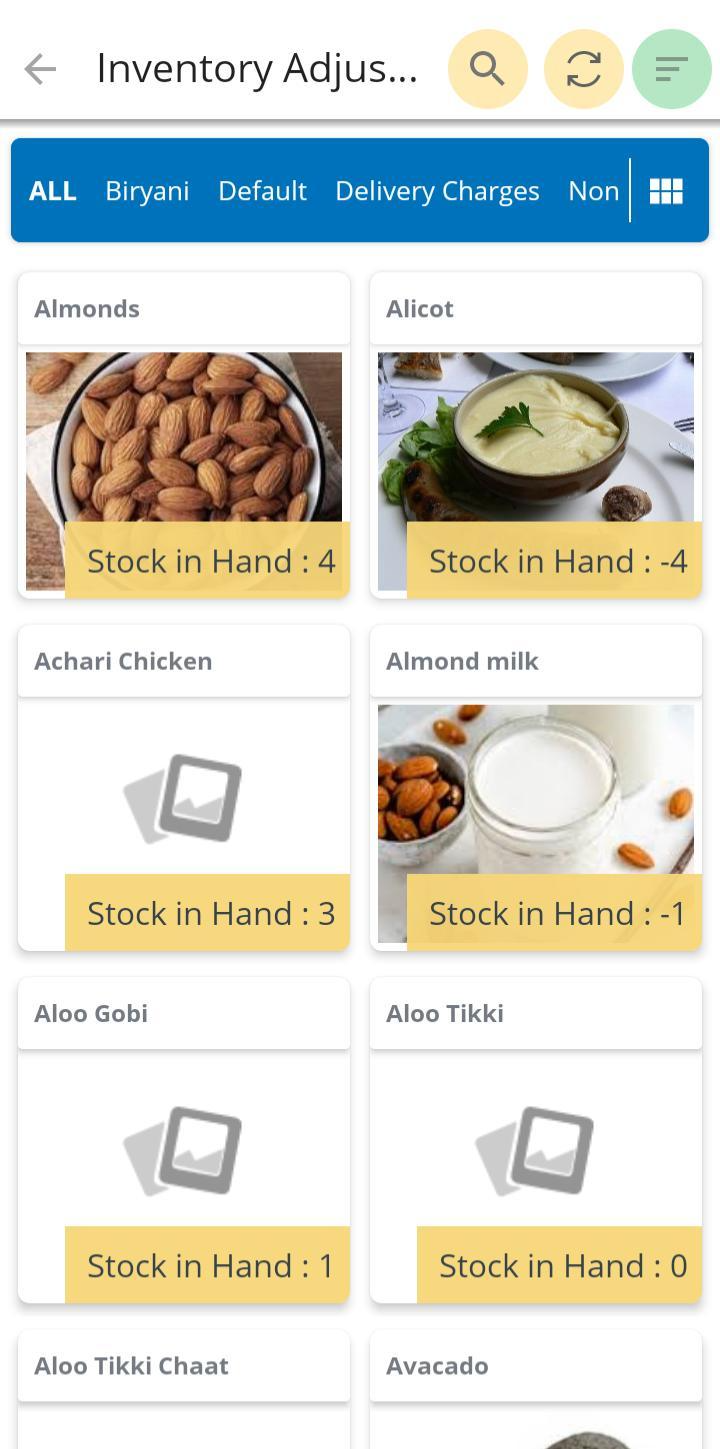The height and width of the screenshot is (1449, 720).
Task: Open the search icon button
Action: point(487,69)
